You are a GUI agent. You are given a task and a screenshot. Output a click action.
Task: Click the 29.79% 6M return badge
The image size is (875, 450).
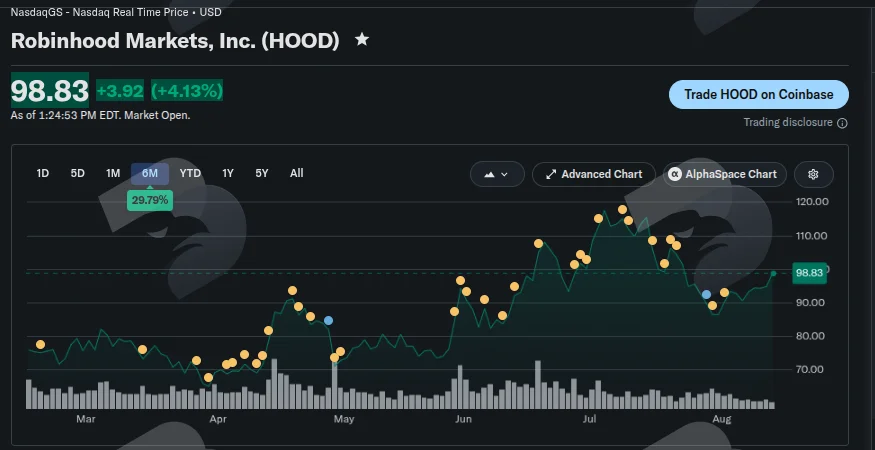150,200
